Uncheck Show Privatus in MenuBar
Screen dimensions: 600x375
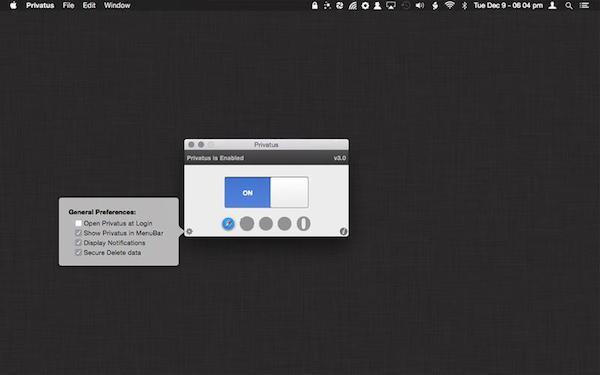(78, 233)
